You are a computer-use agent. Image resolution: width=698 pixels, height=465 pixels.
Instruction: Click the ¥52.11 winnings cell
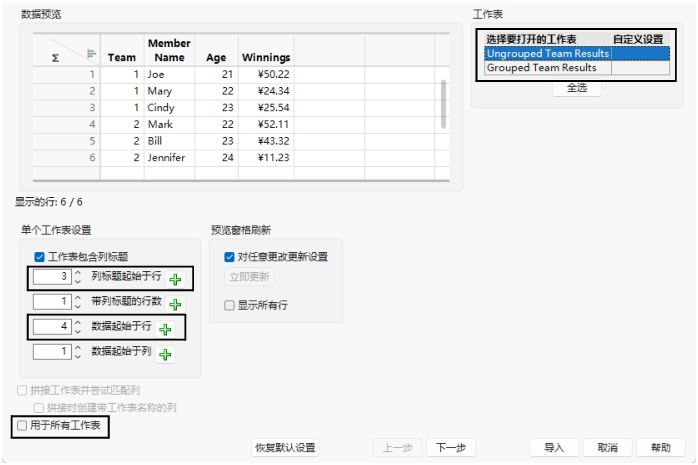266,124
